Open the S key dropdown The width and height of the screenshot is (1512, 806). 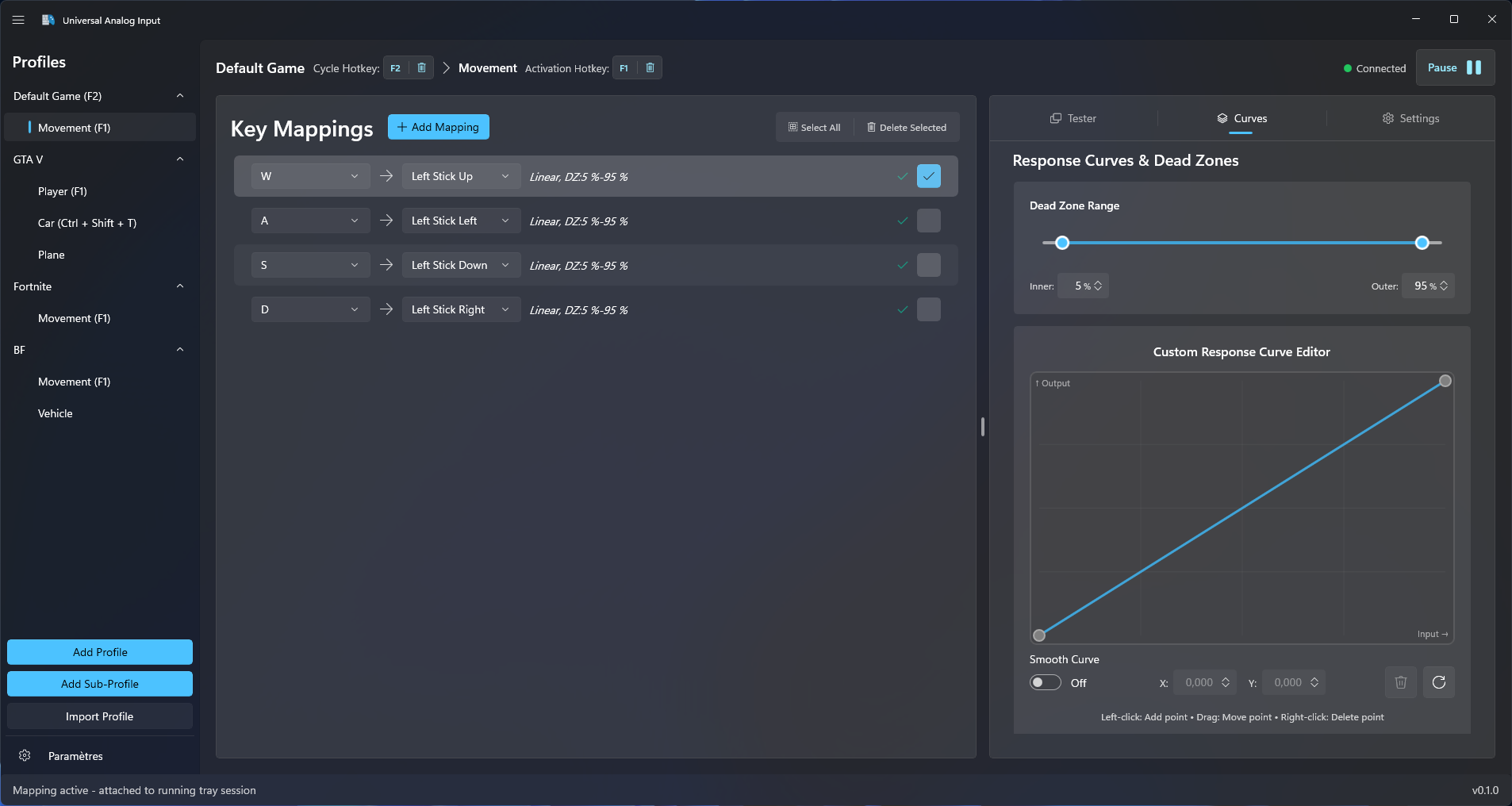pyautogui.click(x=310, y=265)
